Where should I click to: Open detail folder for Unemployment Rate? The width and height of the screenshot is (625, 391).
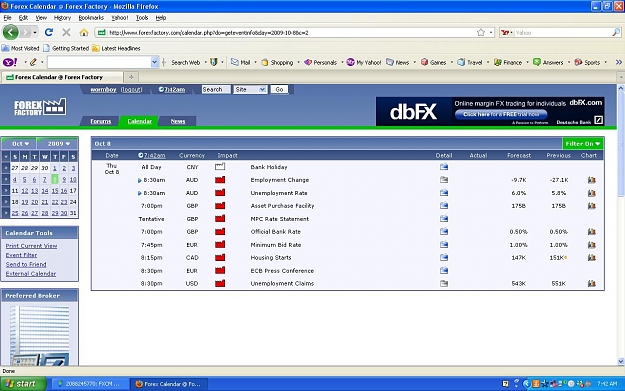click(x=444, y=193)
